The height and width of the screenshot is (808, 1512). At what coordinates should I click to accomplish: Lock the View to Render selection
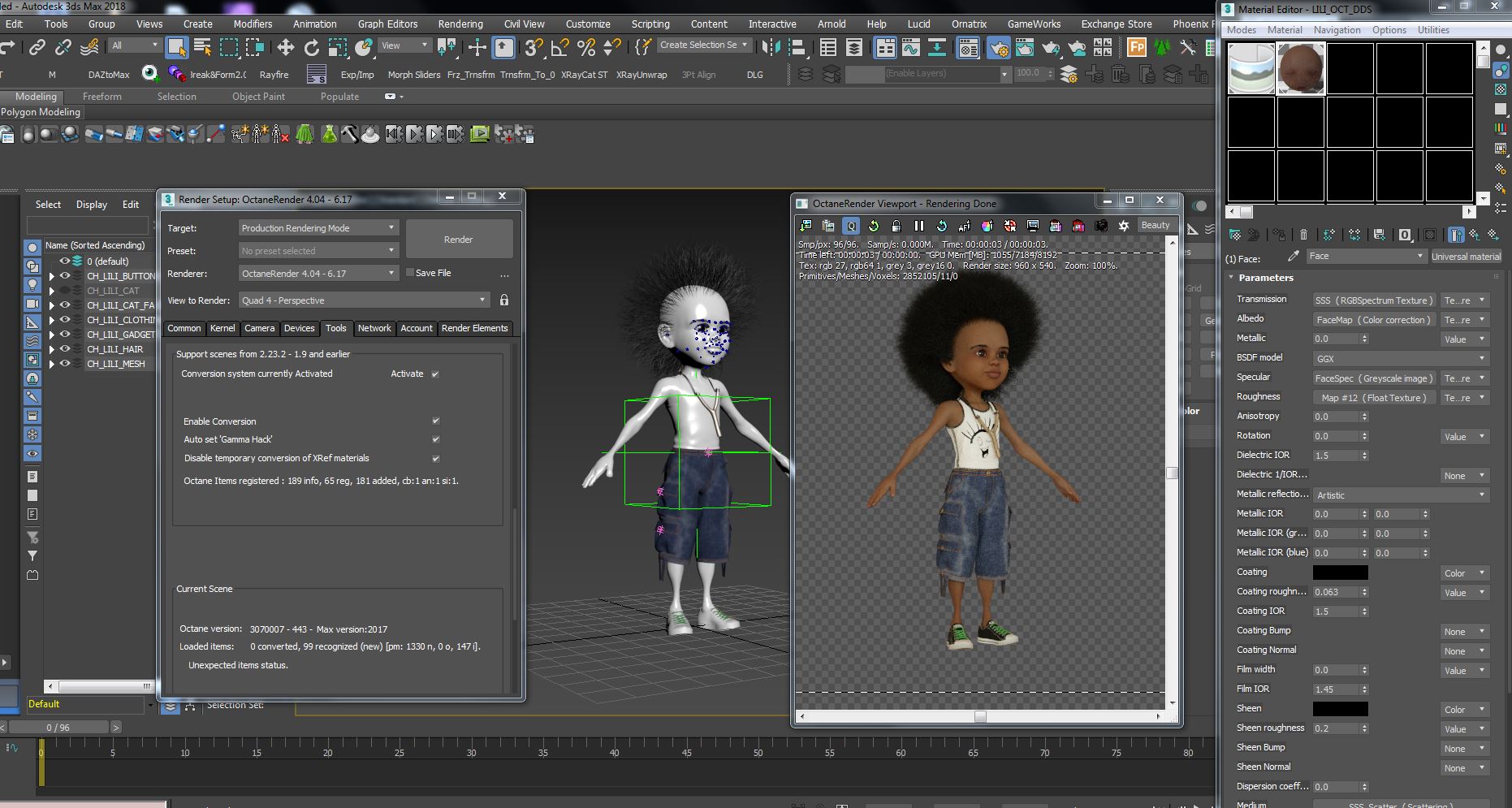click(x=504, y=300)
